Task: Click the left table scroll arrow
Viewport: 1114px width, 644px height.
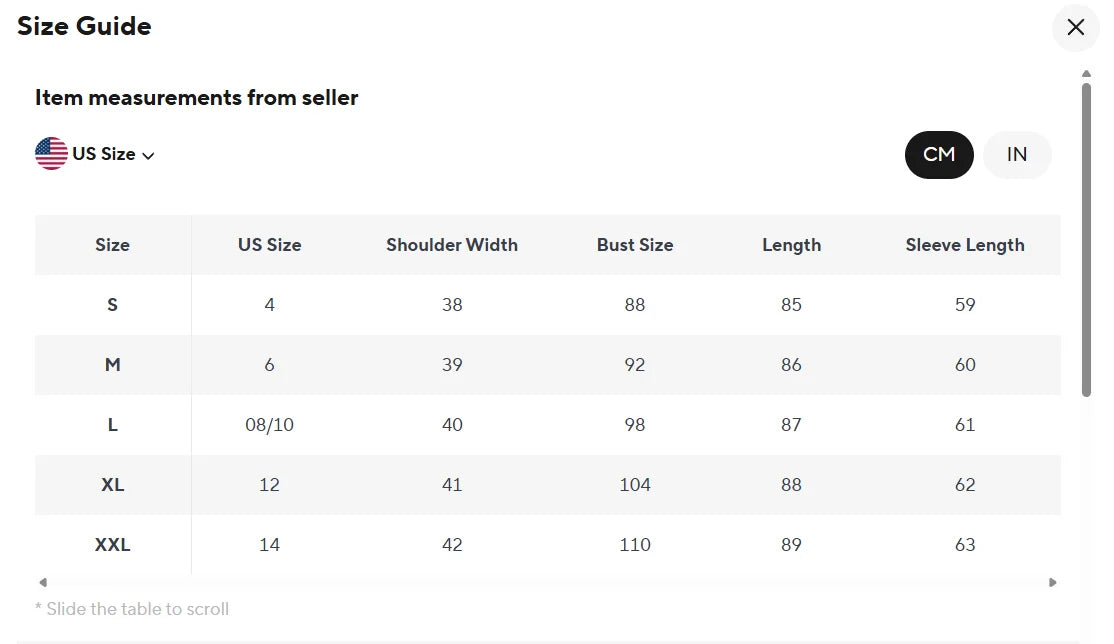Action: 42,581
